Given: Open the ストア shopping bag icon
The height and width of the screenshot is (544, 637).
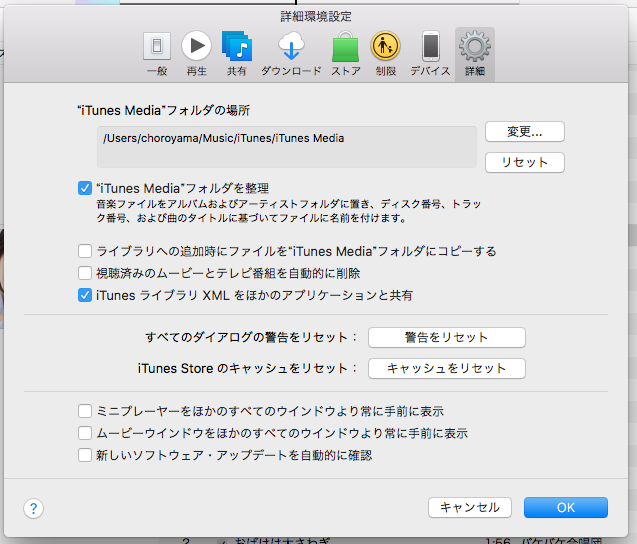Looking at the screenshot, I should pos(345,46).
